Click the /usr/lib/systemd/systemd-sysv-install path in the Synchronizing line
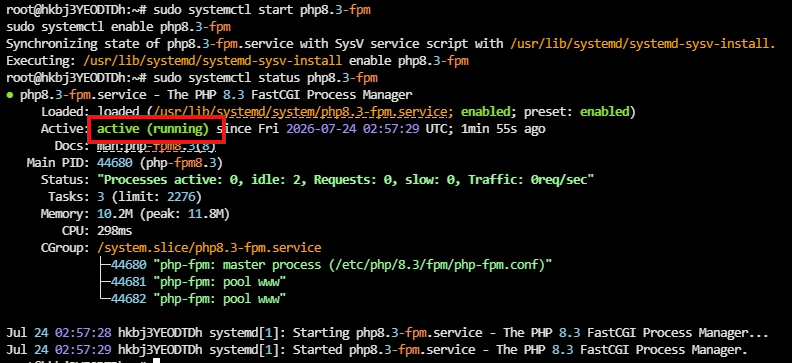 (x=642, y=44)
